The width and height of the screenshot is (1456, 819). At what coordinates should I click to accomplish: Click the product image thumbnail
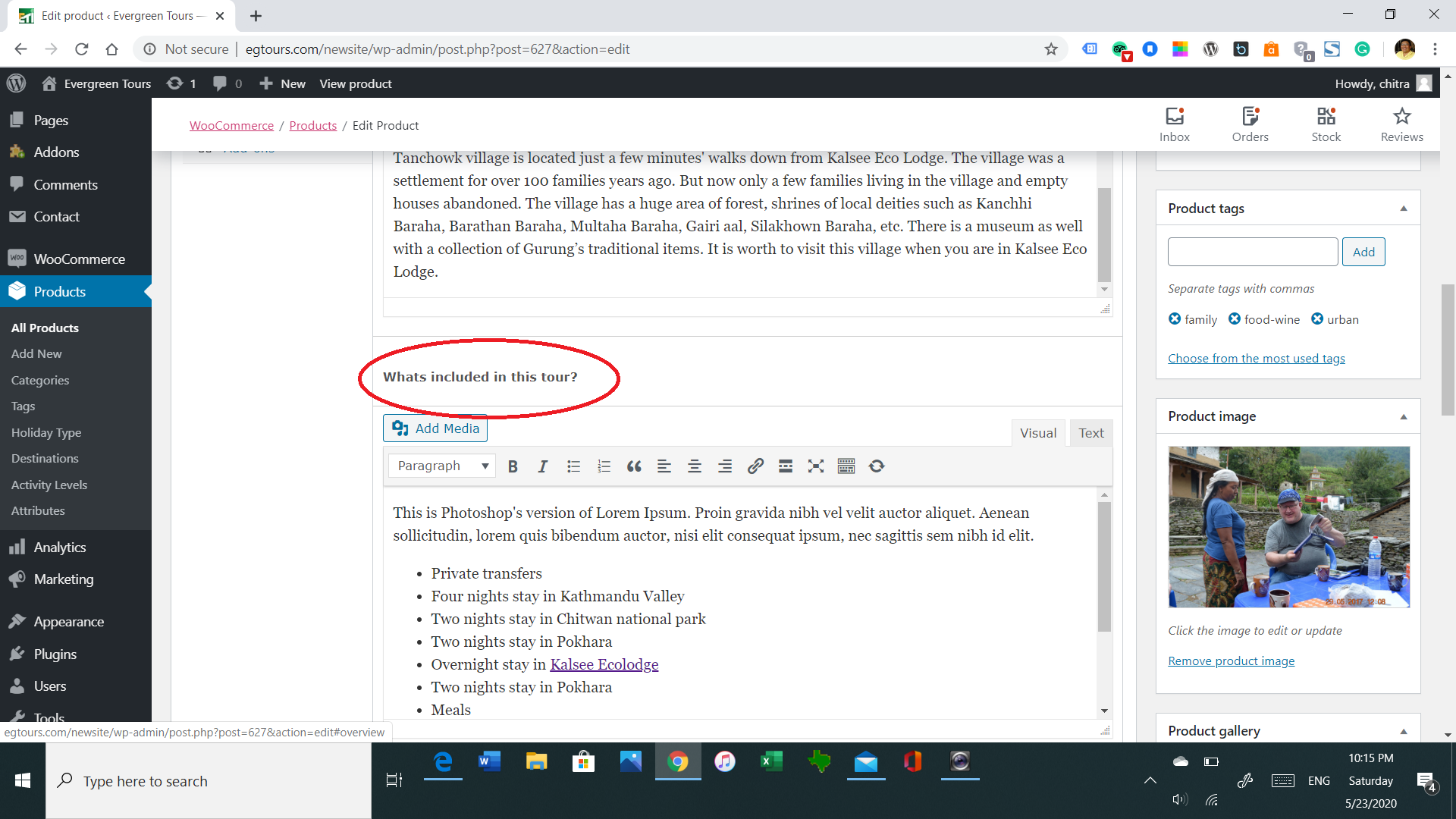(1289, 527)
